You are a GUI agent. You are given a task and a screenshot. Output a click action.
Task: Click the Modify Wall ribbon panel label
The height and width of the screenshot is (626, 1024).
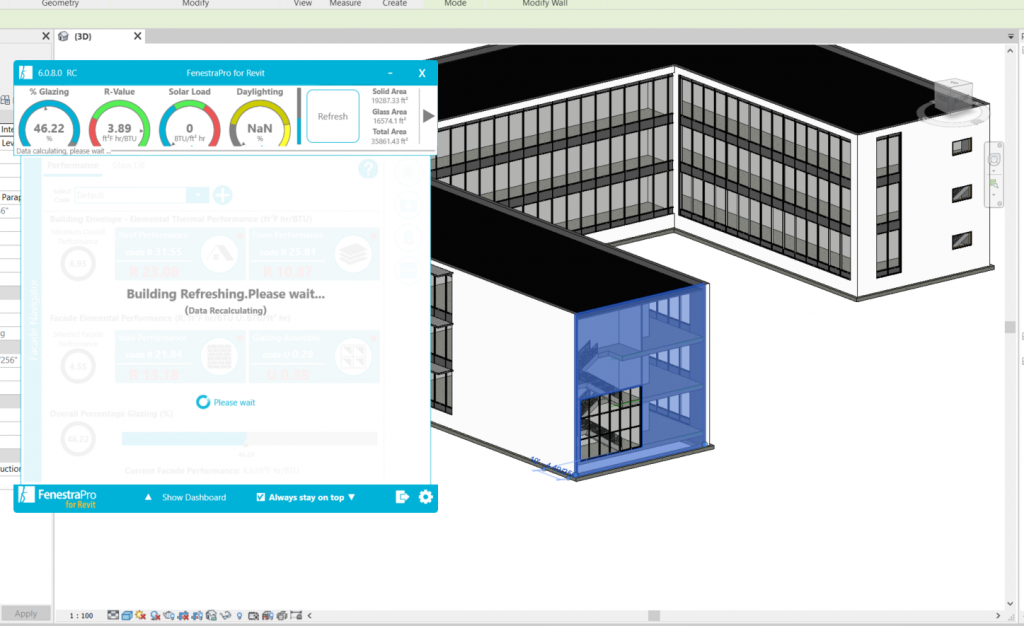545,3
